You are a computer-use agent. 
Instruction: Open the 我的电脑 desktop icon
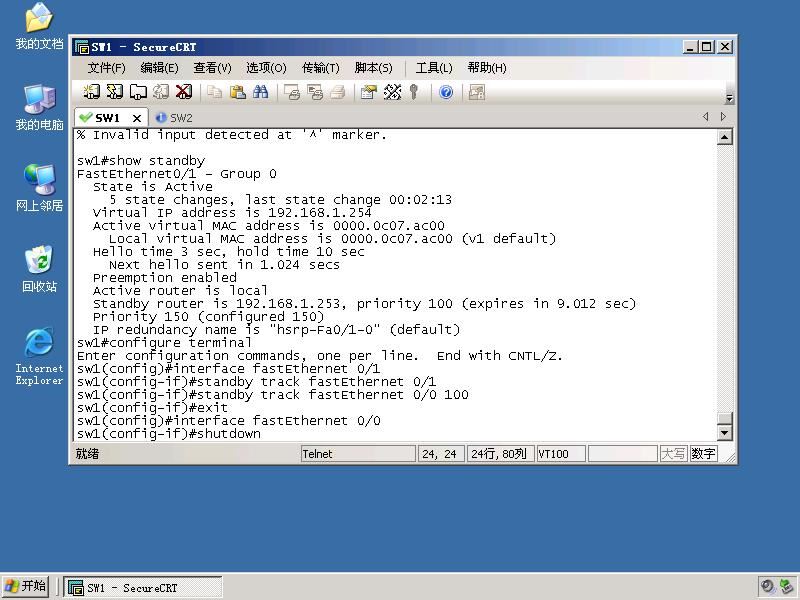pos(39,107)
